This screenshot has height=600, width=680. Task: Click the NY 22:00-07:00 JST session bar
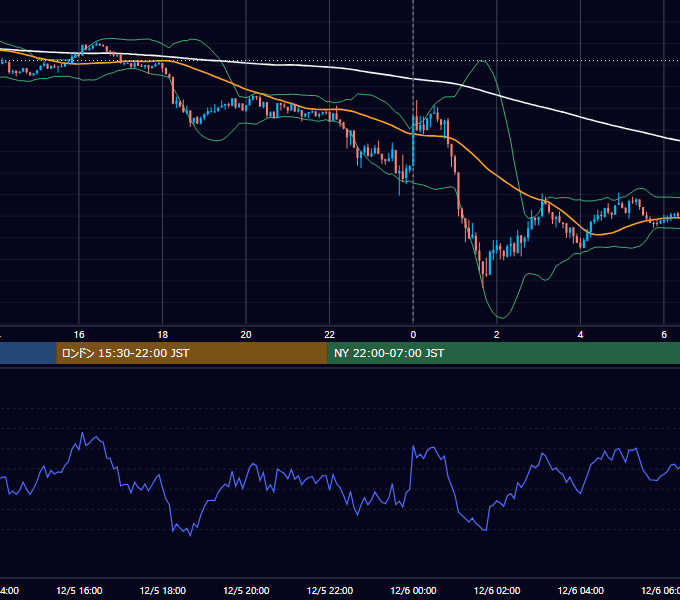[503, 353]
